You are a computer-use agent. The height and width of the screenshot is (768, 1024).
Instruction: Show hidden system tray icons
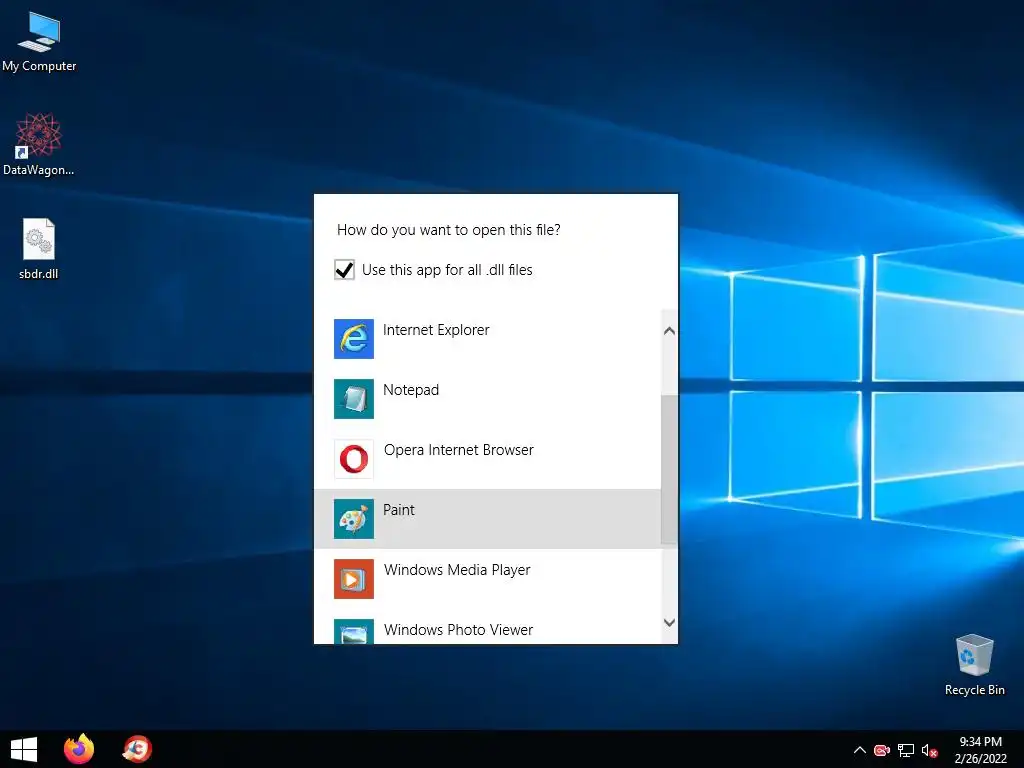coord(860,750)
